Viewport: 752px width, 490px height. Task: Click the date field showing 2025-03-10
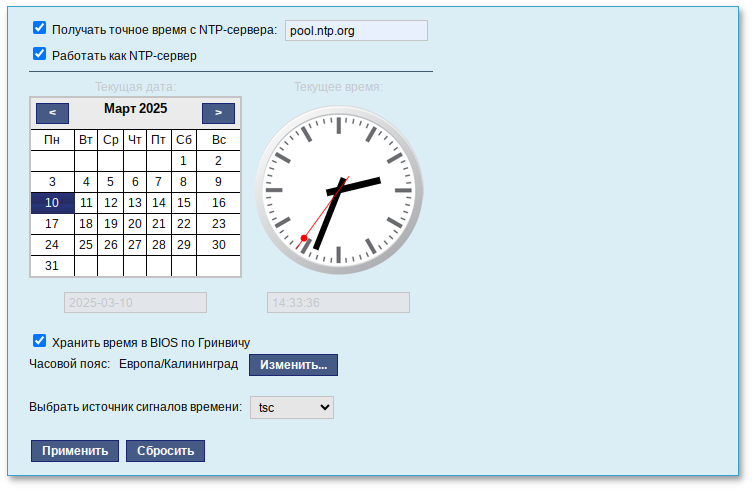coord(135,303)
